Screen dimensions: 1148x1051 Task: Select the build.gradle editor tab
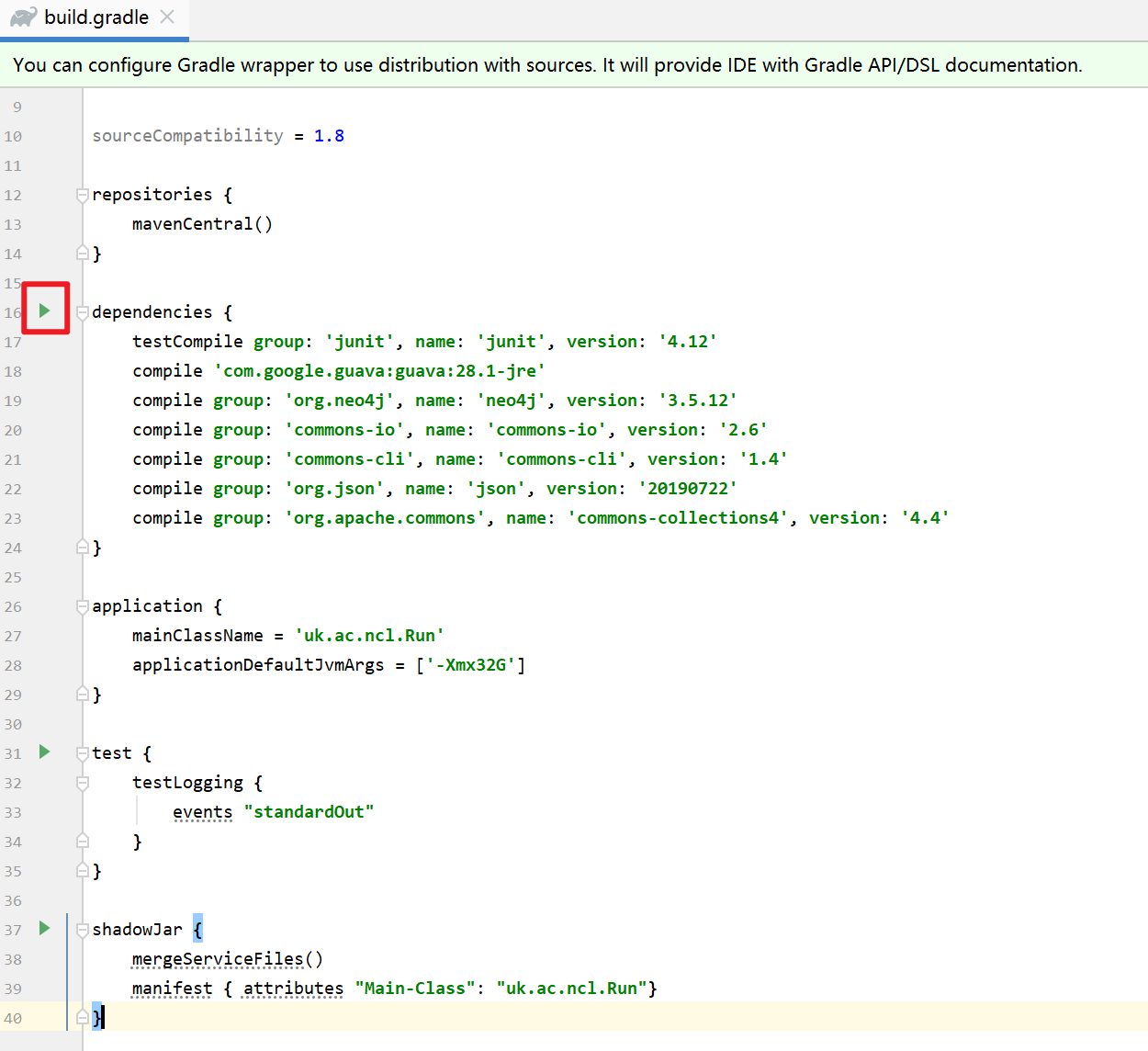(x=95, y=18)
